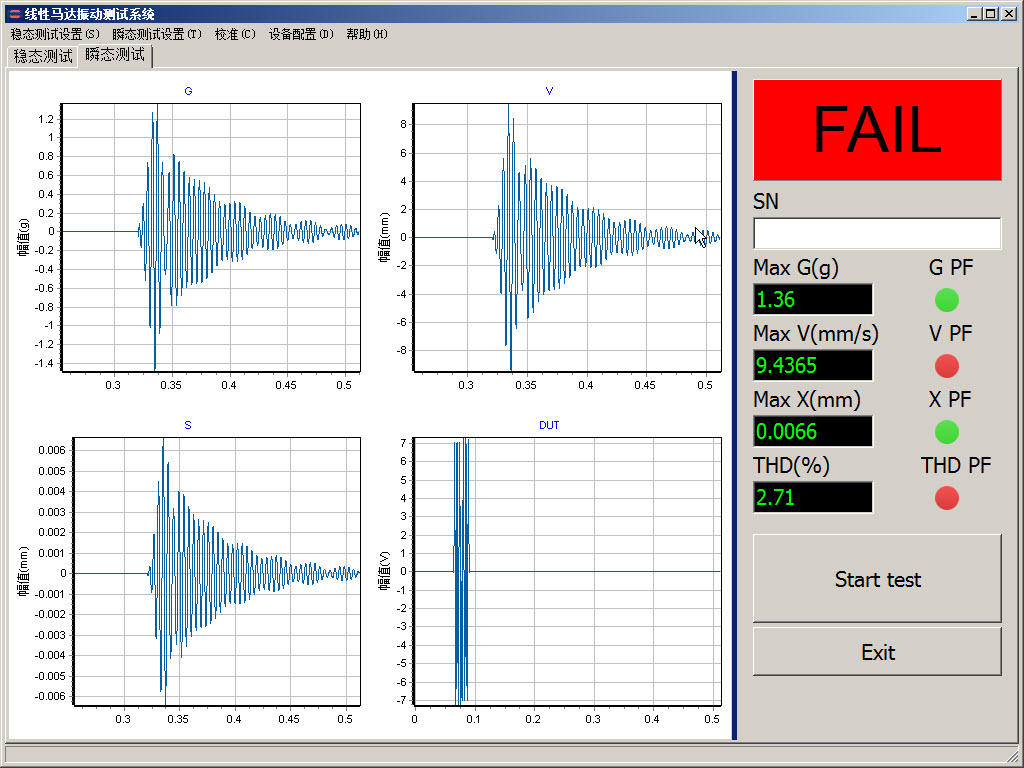Click the Max G(g) value field
The width and height of the screenshot is (1024, 768).
click(x=813, y=299)
